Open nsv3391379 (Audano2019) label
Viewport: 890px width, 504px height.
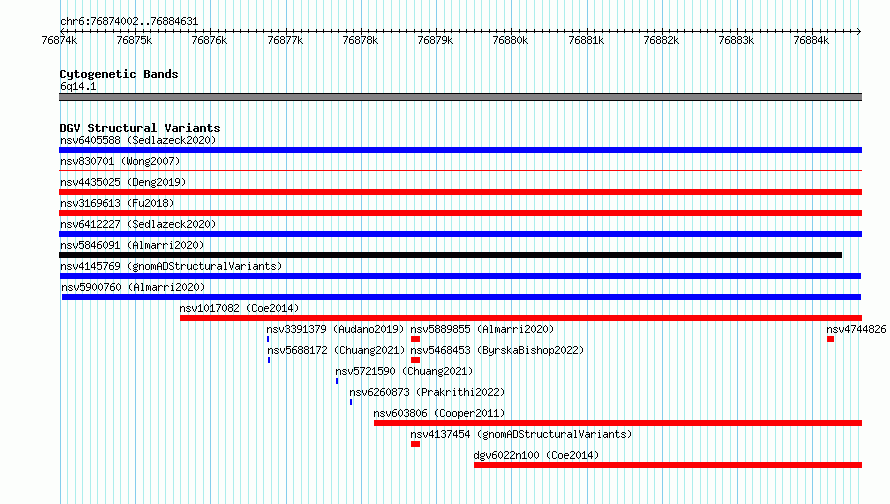coord(335,329)
